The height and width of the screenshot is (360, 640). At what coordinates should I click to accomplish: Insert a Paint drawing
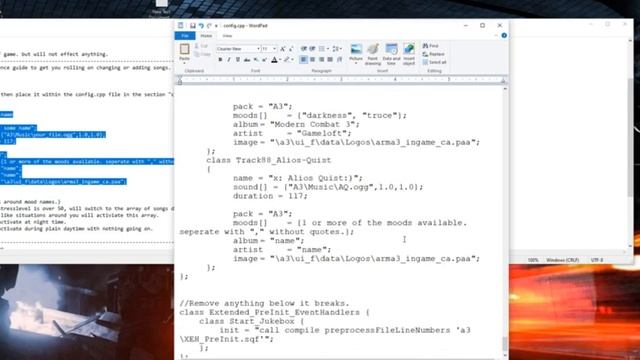[373, 54]
